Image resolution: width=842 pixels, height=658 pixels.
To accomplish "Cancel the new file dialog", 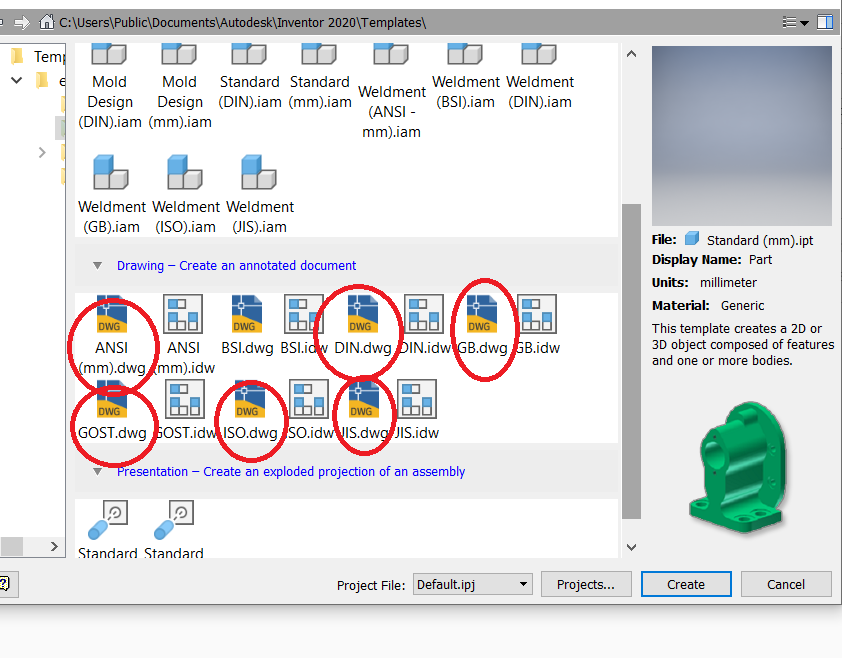I will (786, 584).
